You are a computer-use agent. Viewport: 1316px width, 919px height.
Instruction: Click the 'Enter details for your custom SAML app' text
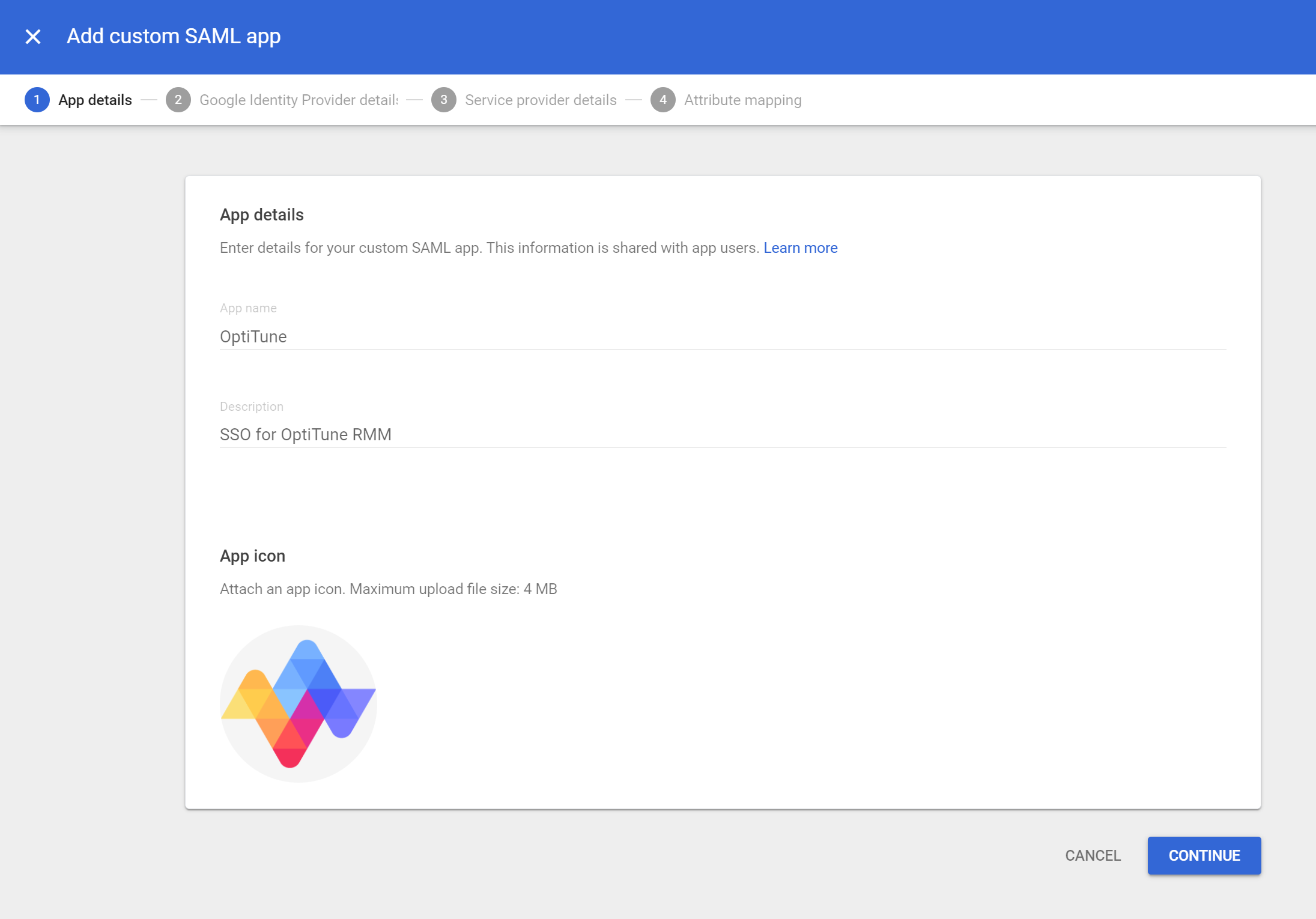click(350, 248)
